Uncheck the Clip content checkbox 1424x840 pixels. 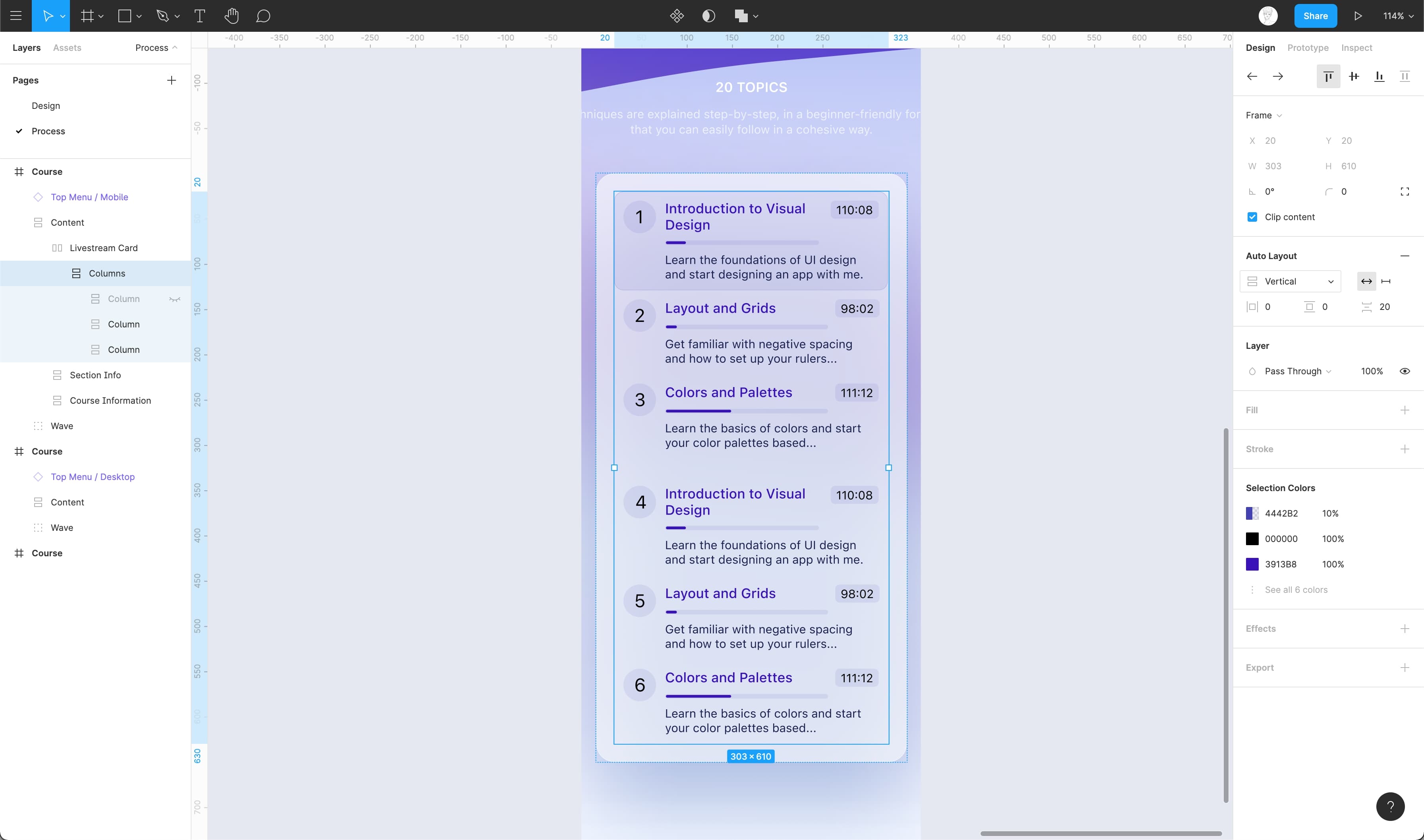1252,217
